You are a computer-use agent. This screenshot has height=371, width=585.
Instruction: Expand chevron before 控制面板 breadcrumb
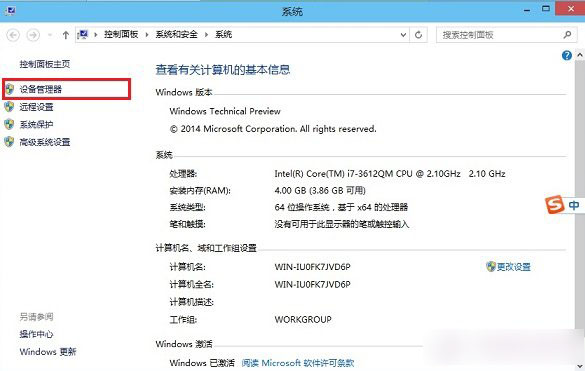(96, 35)
